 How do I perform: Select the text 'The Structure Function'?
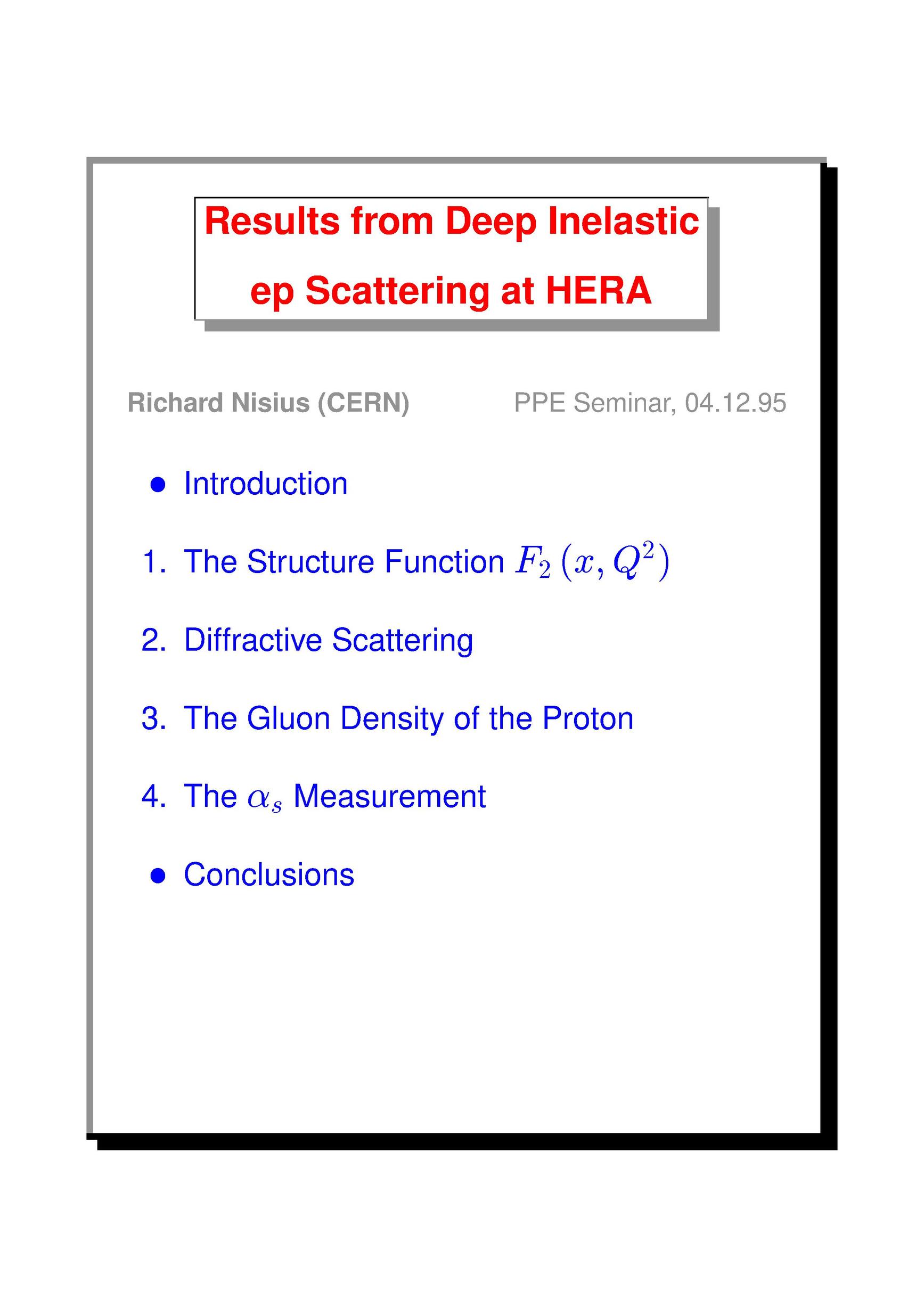pos(344,562)
